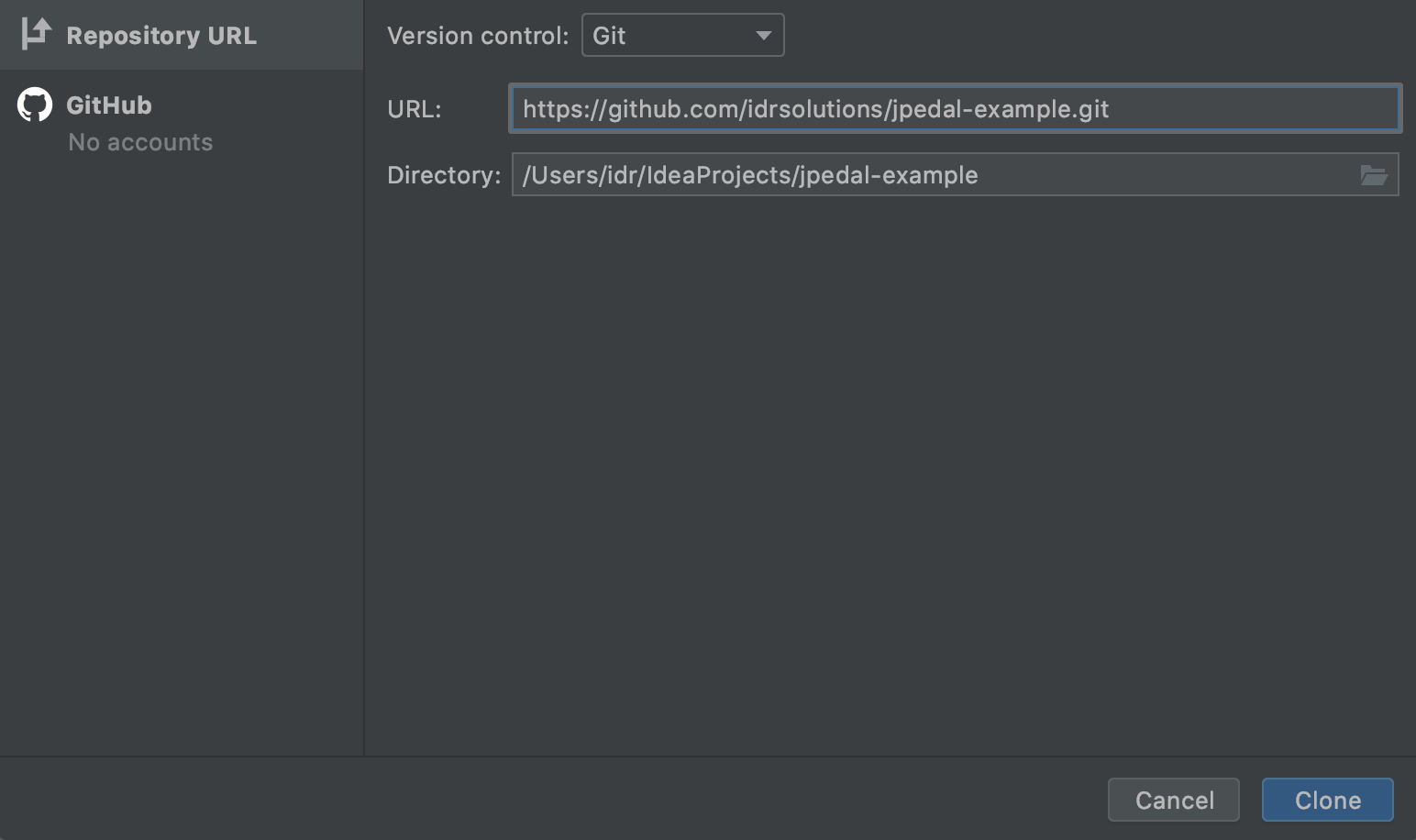Viewport: 1416px width, 840px height.
Task: Click the URL field containing jpedal-example.git
Action: click(954, 108)
